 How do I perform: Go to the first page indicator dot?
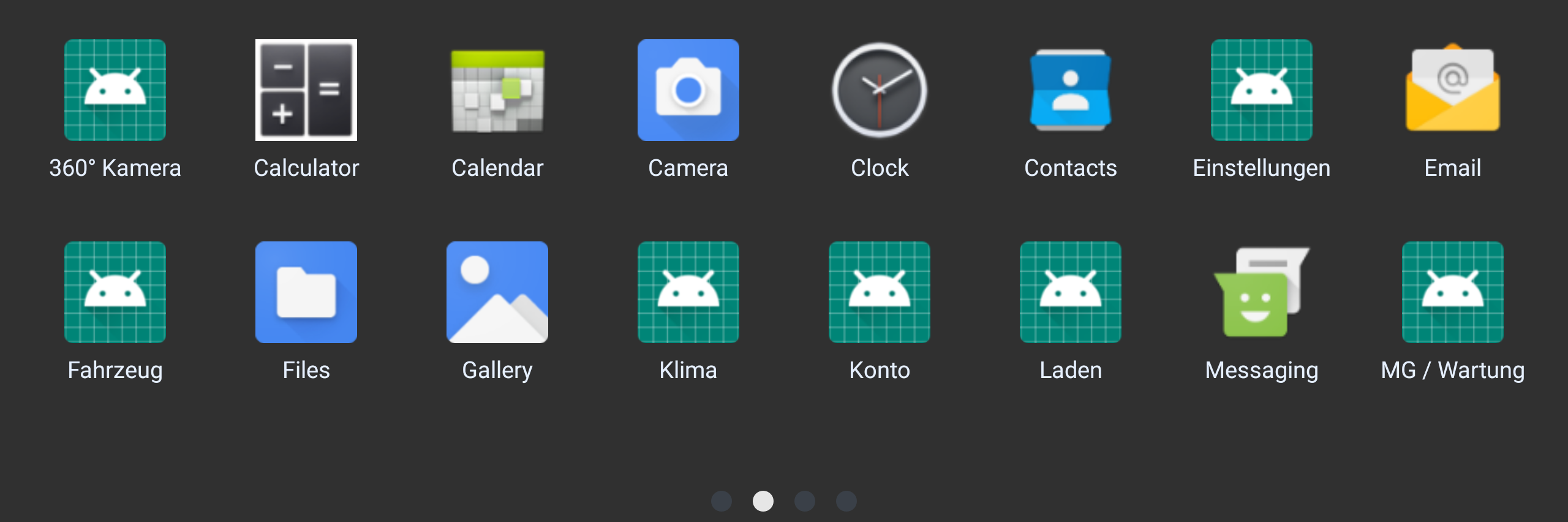(722, 501)
